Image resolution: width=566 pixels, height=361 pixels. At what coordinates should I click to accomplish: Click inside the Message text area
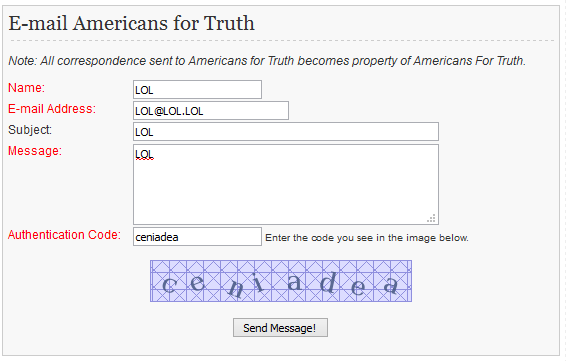click(x=286, y=184)
